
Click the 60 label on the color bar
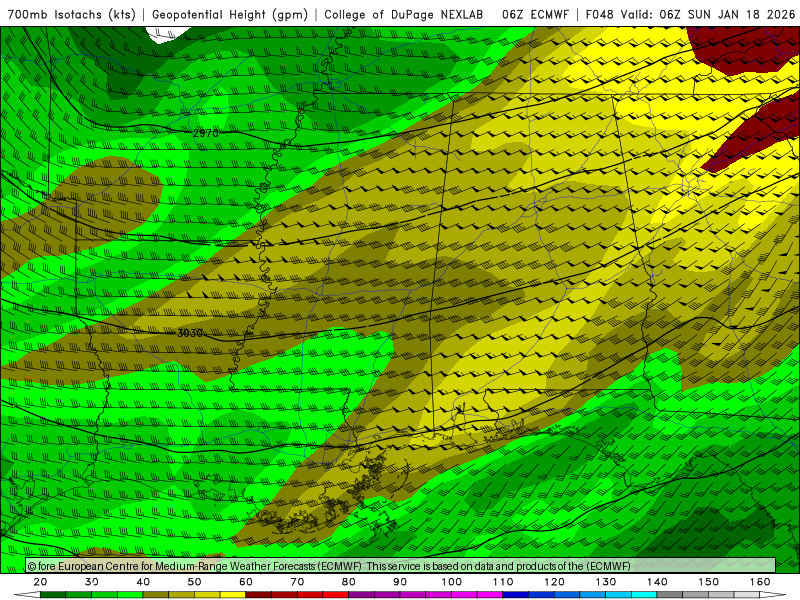tap(246, 582)
